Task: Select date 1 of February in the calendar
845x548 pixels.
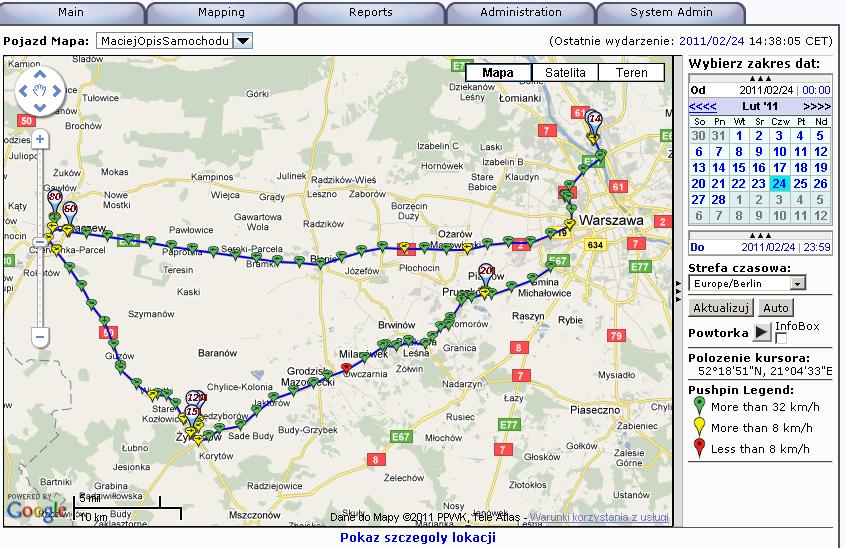Action: [739, 136]
